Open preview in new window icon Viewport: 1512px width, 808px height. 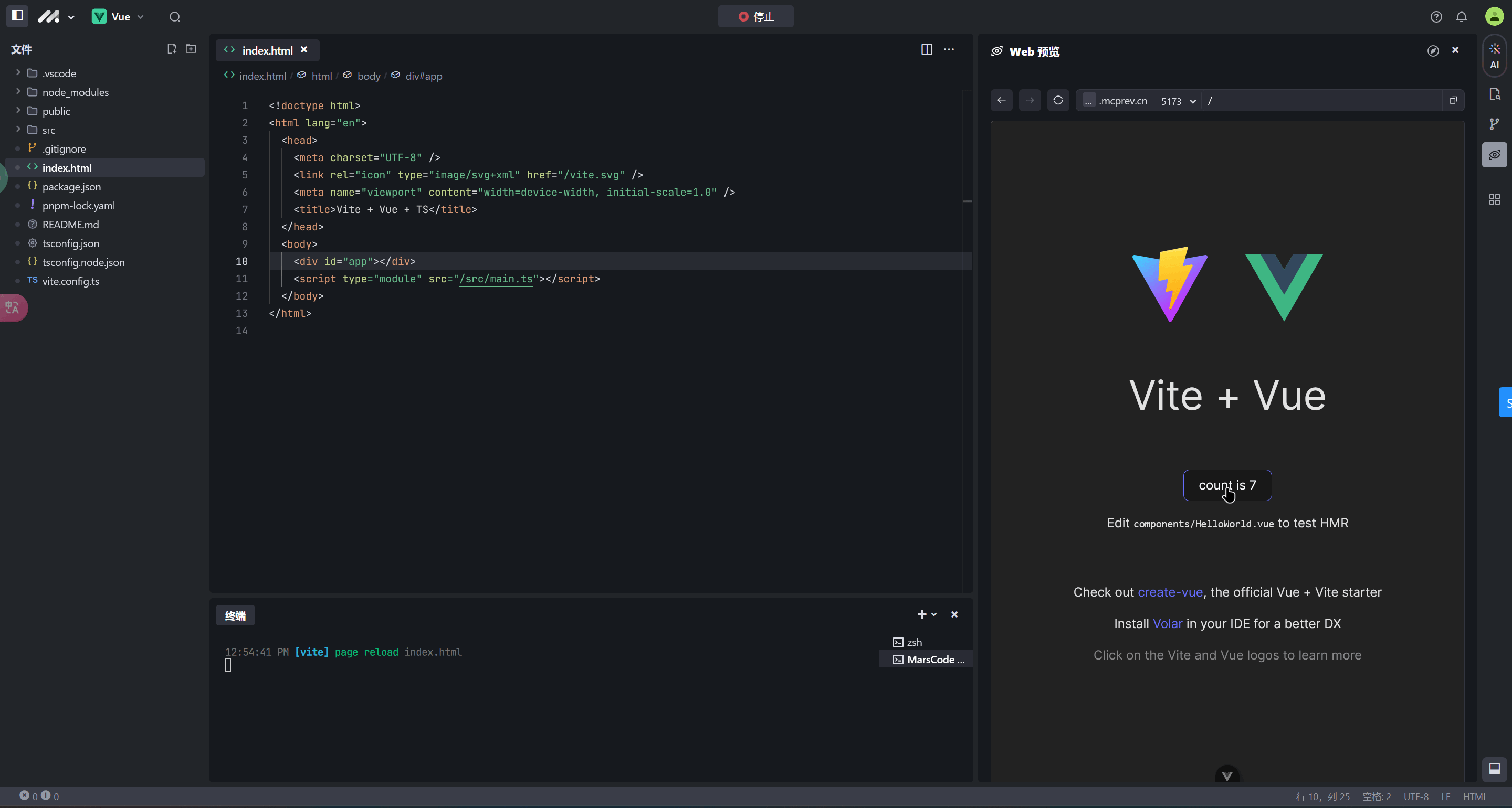[x=1453, y=100]
